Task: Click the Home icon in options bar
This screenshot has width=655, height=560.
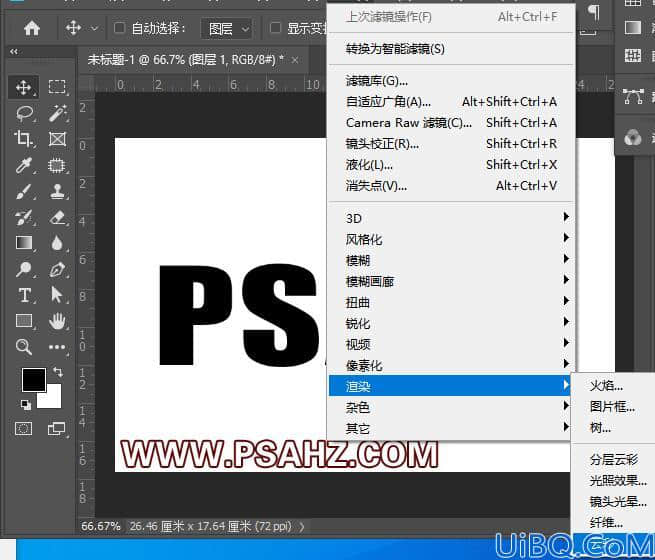Action: coord(32,28)
